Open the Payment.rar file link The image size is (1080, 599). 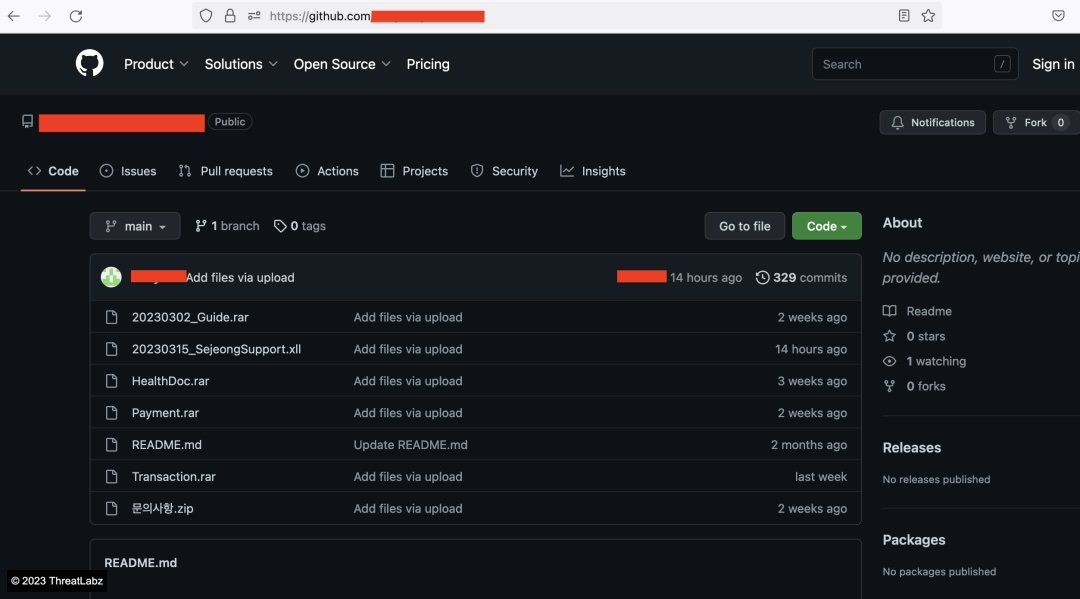click(164, 412)
